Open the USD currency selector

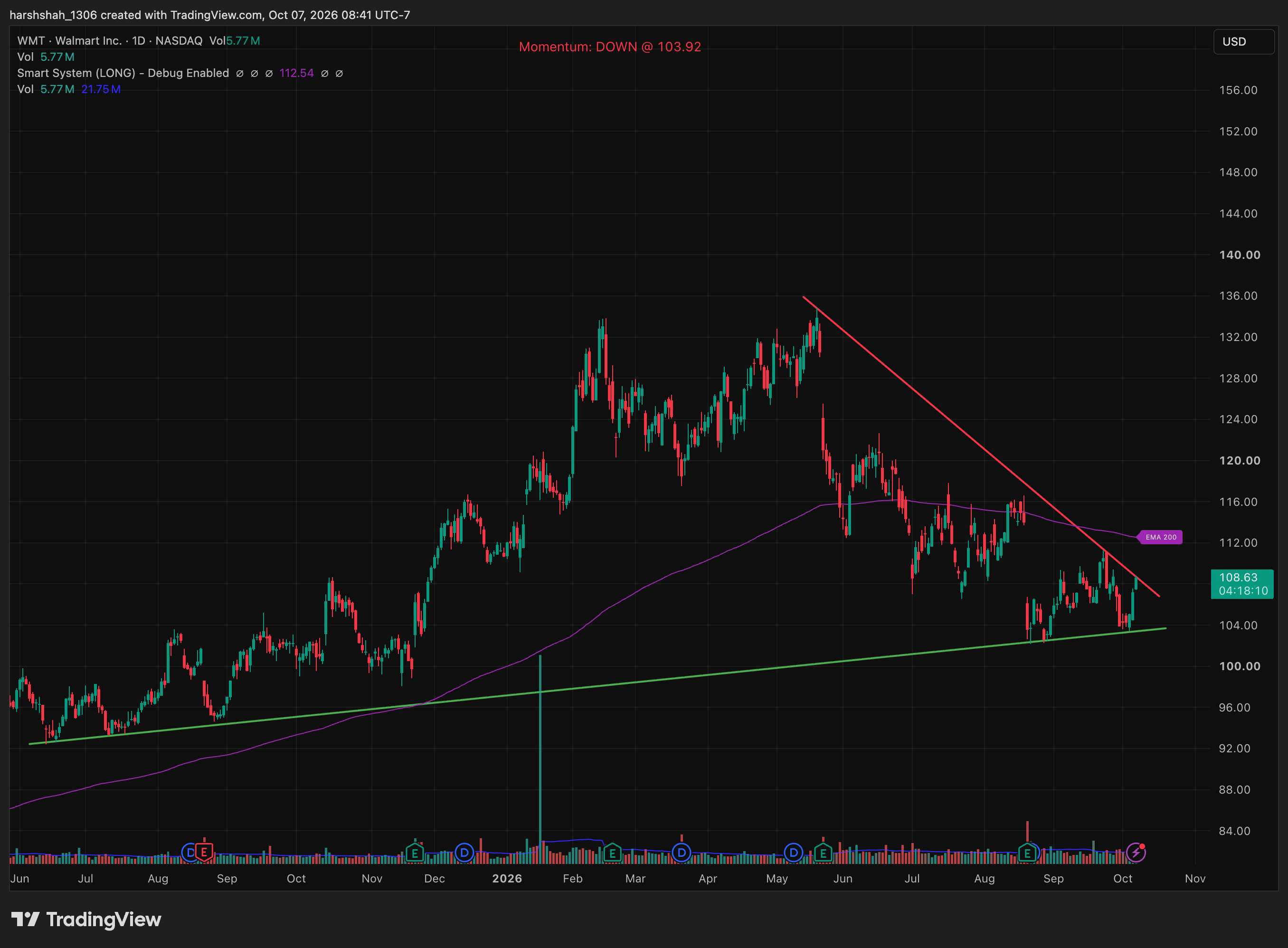1244,41
